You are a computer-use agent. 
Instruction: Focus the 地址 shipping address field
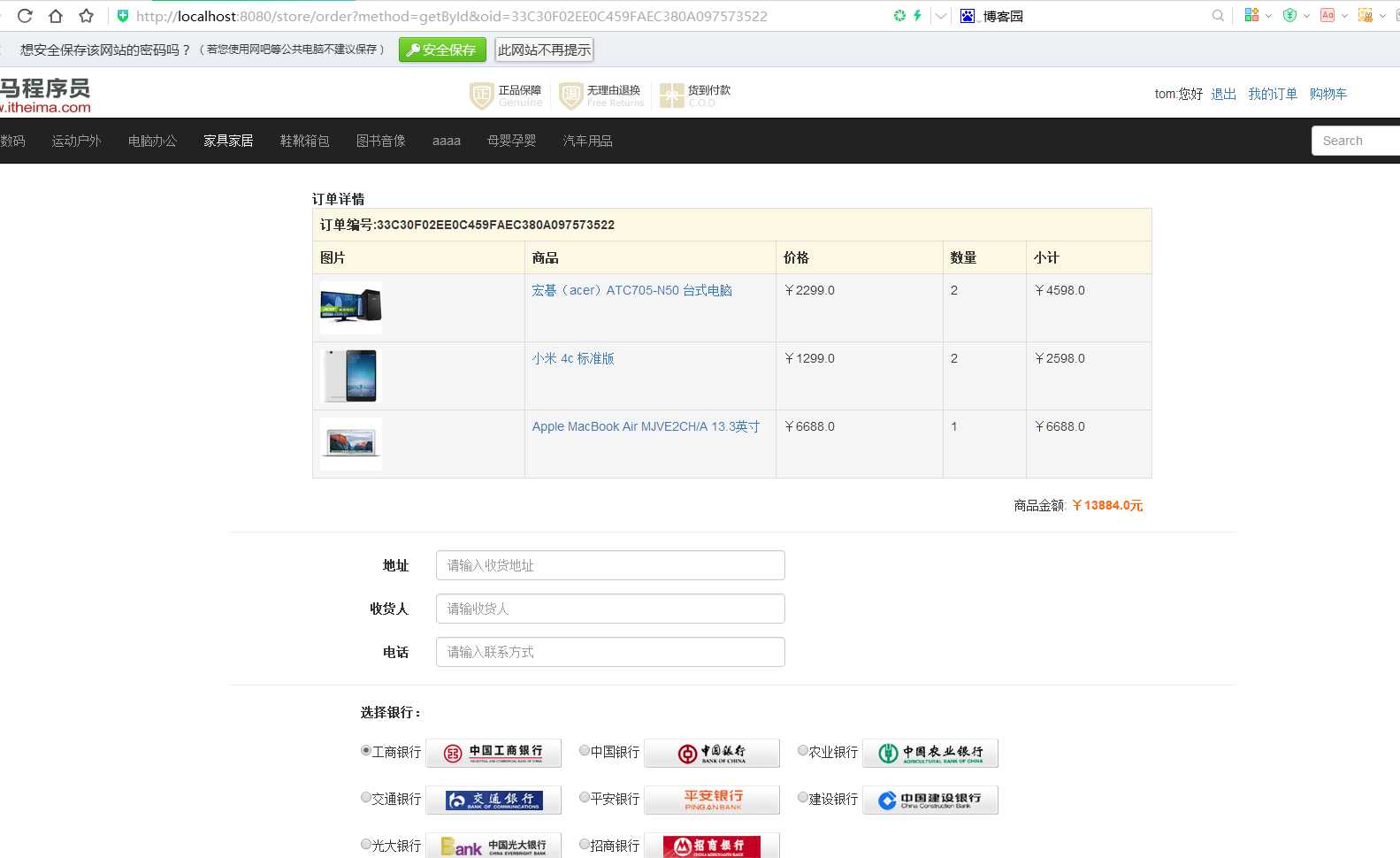610,565
